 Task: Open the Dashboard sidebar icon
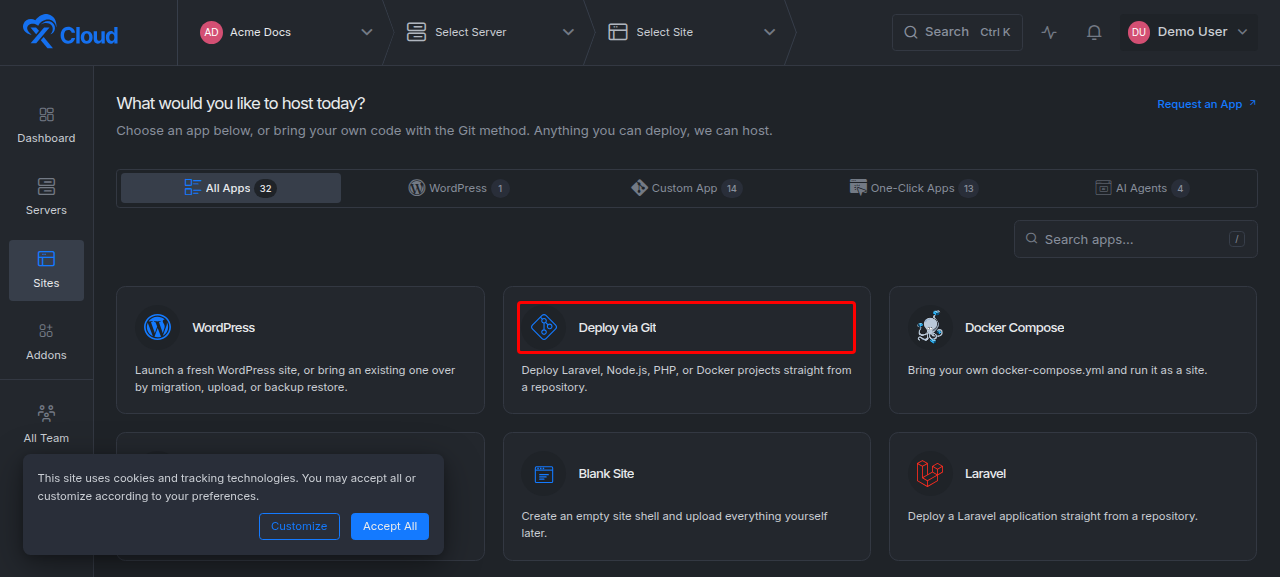point(46,115)
